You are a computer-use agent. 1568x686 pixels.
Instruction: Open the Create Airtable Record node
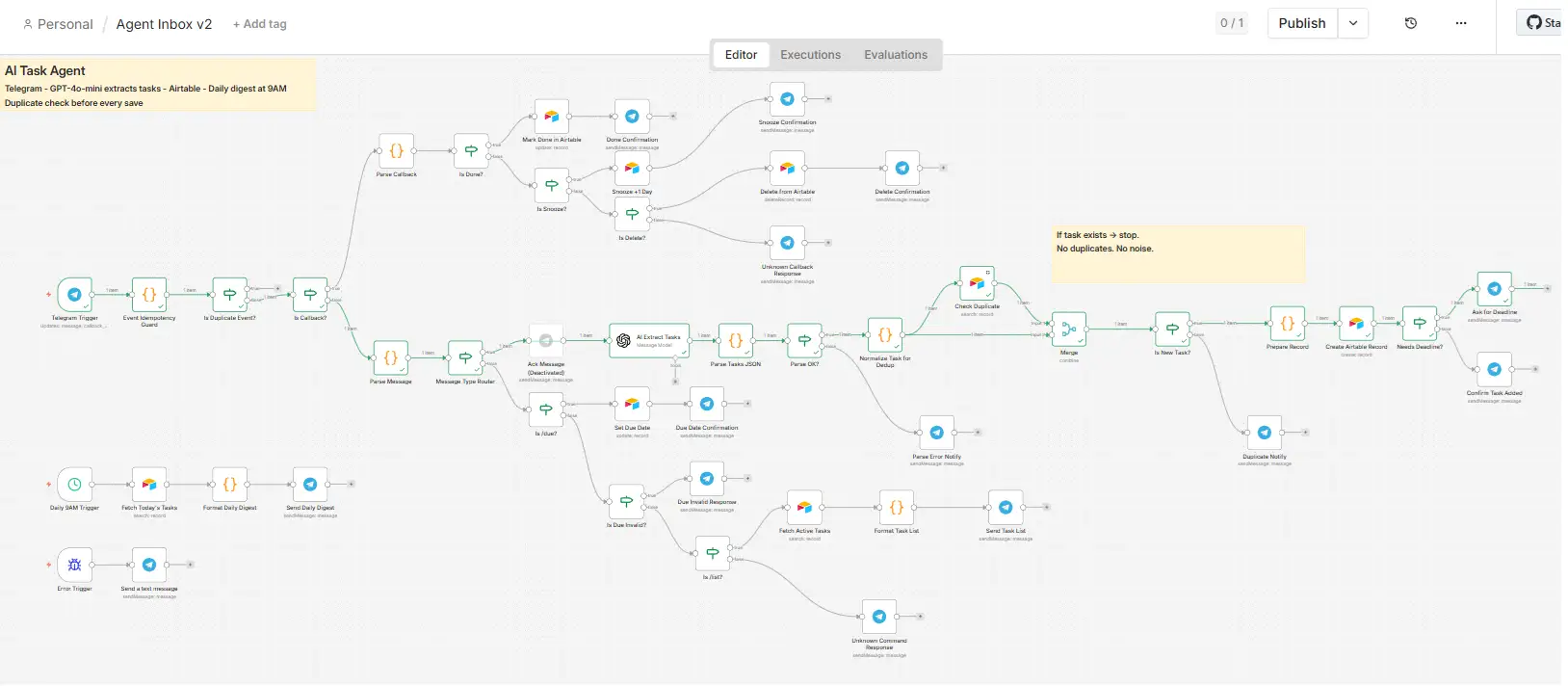(x=1356, y=324)
